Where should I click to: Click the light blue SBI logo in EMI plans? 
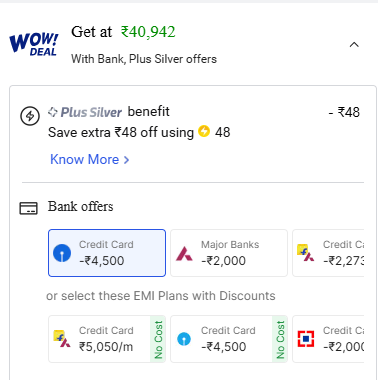pyautogui.click(x=184, y=339)
